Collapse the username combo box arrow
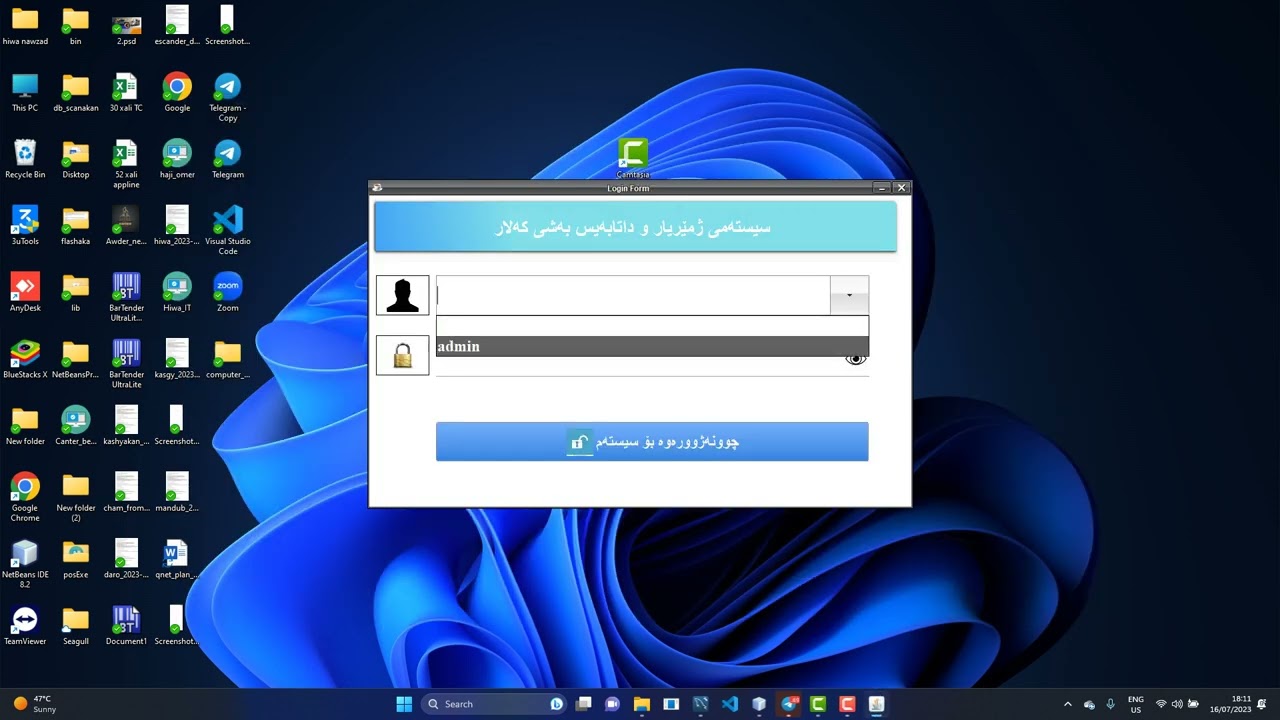 pyautogui.click(x=849, y=295)
